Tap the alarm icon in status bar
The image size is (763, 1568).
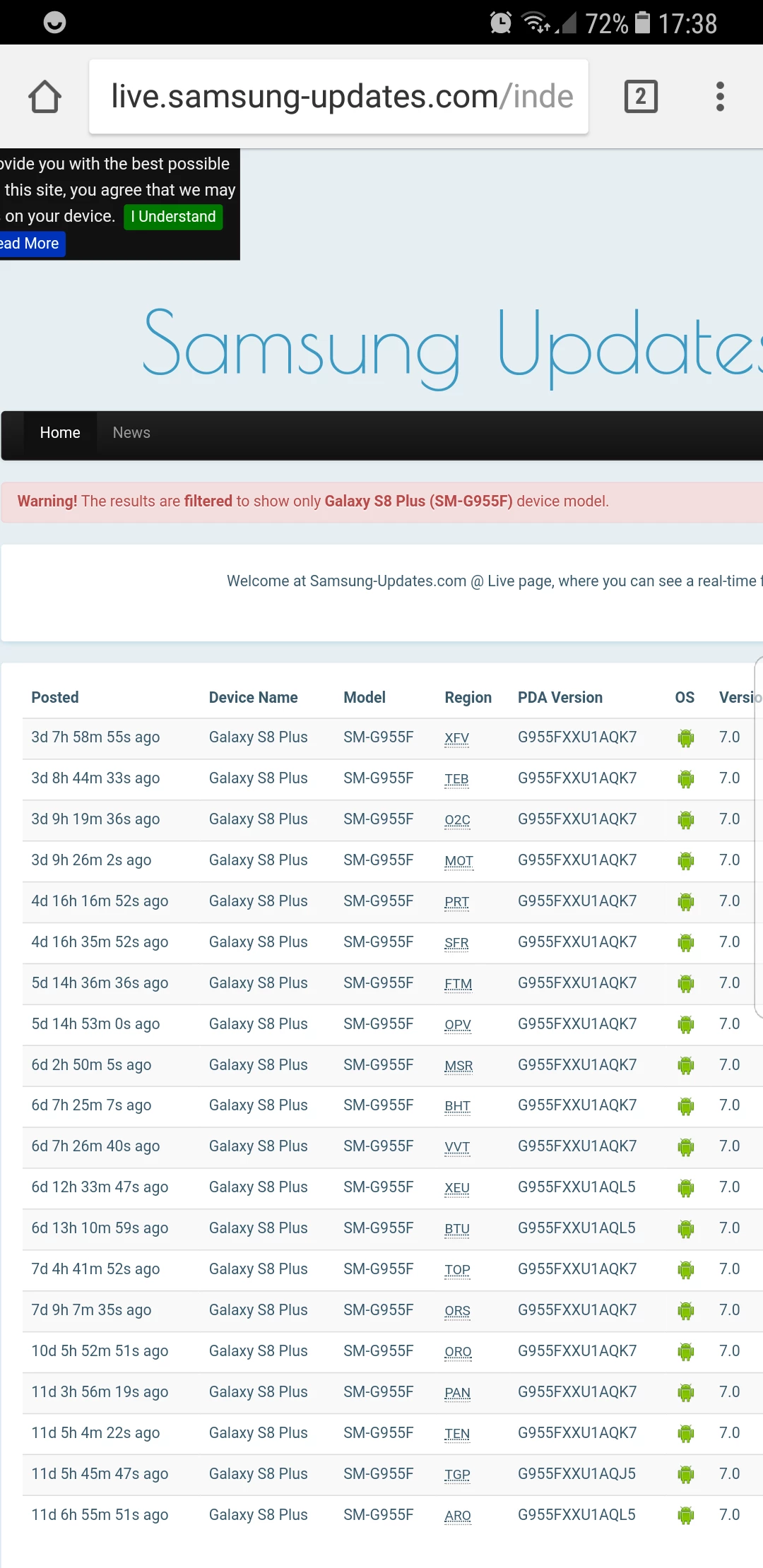(501, 23)
